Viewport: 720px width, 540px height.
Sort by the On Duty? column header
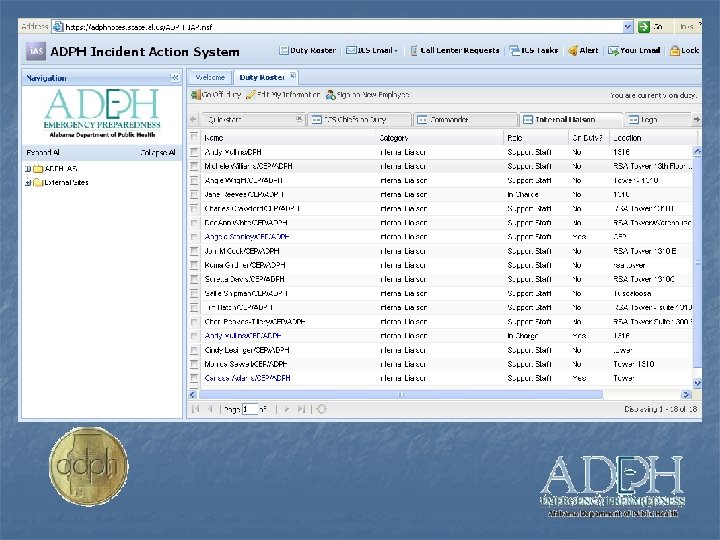(589, 138)
